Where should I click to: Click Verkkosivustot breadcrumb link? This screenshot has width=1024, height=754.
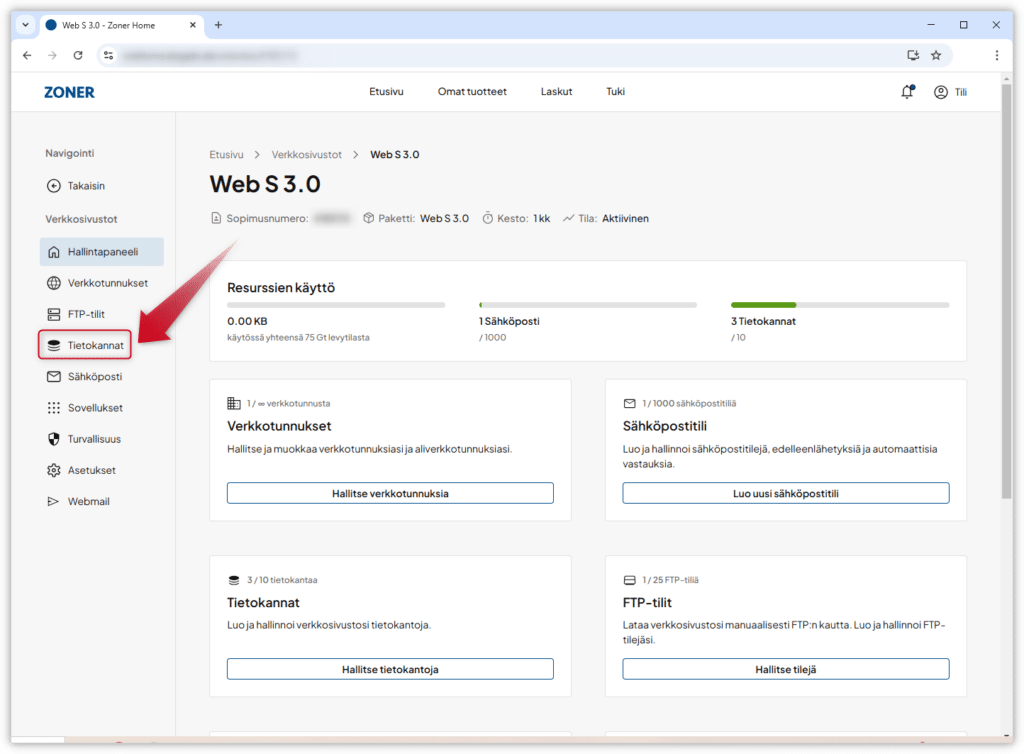[x=306, y=155]
